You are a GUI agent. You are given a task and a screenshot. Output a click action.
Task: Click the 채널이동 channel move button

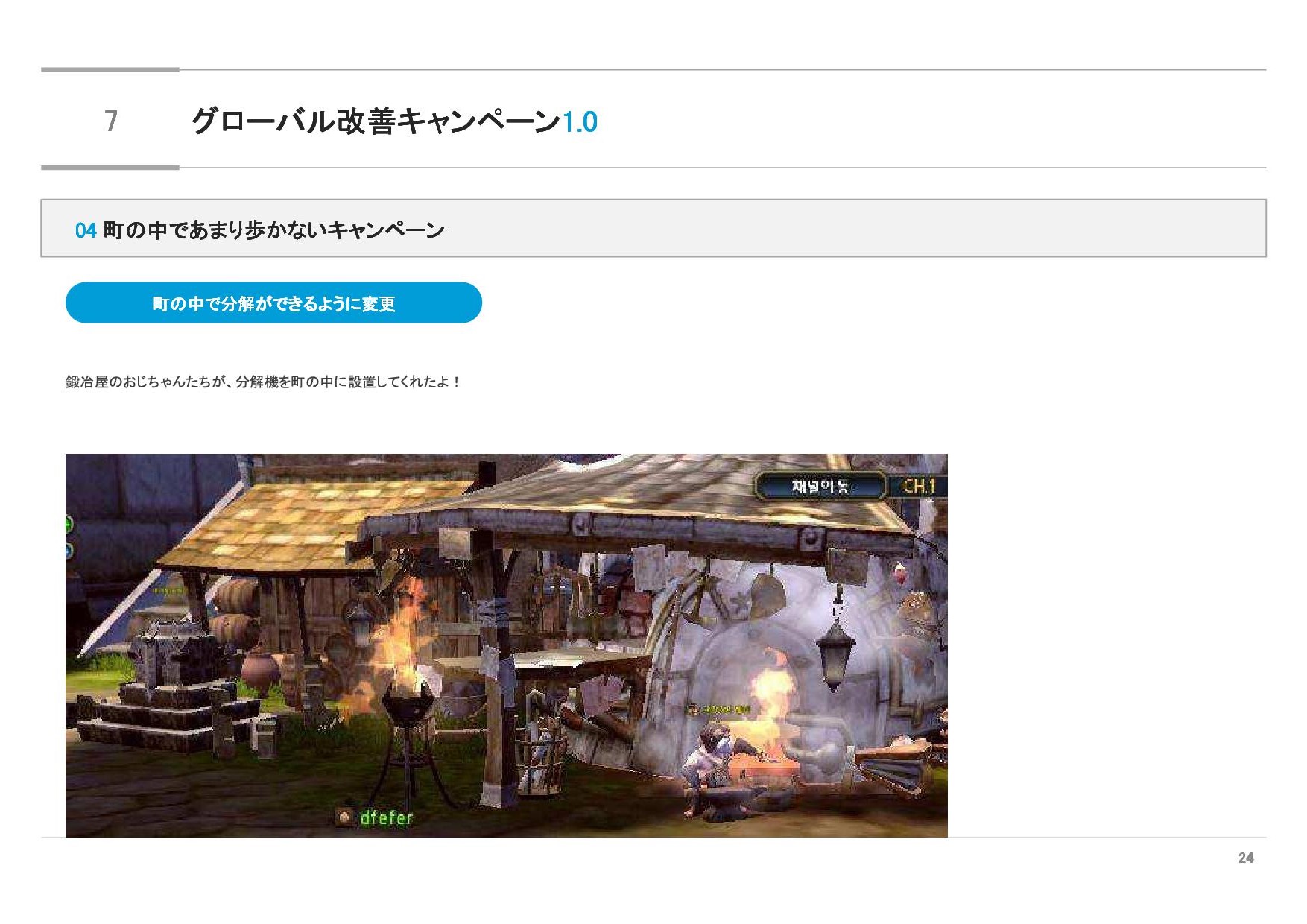[820, 487]
